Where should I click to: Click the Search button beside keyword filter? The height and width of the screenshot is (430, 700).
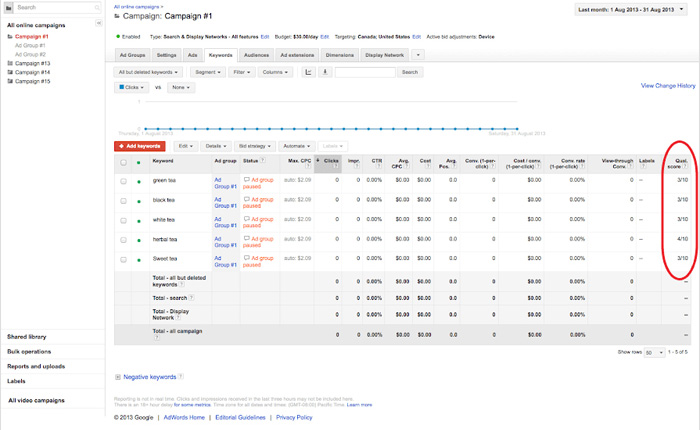click(410, 72)
